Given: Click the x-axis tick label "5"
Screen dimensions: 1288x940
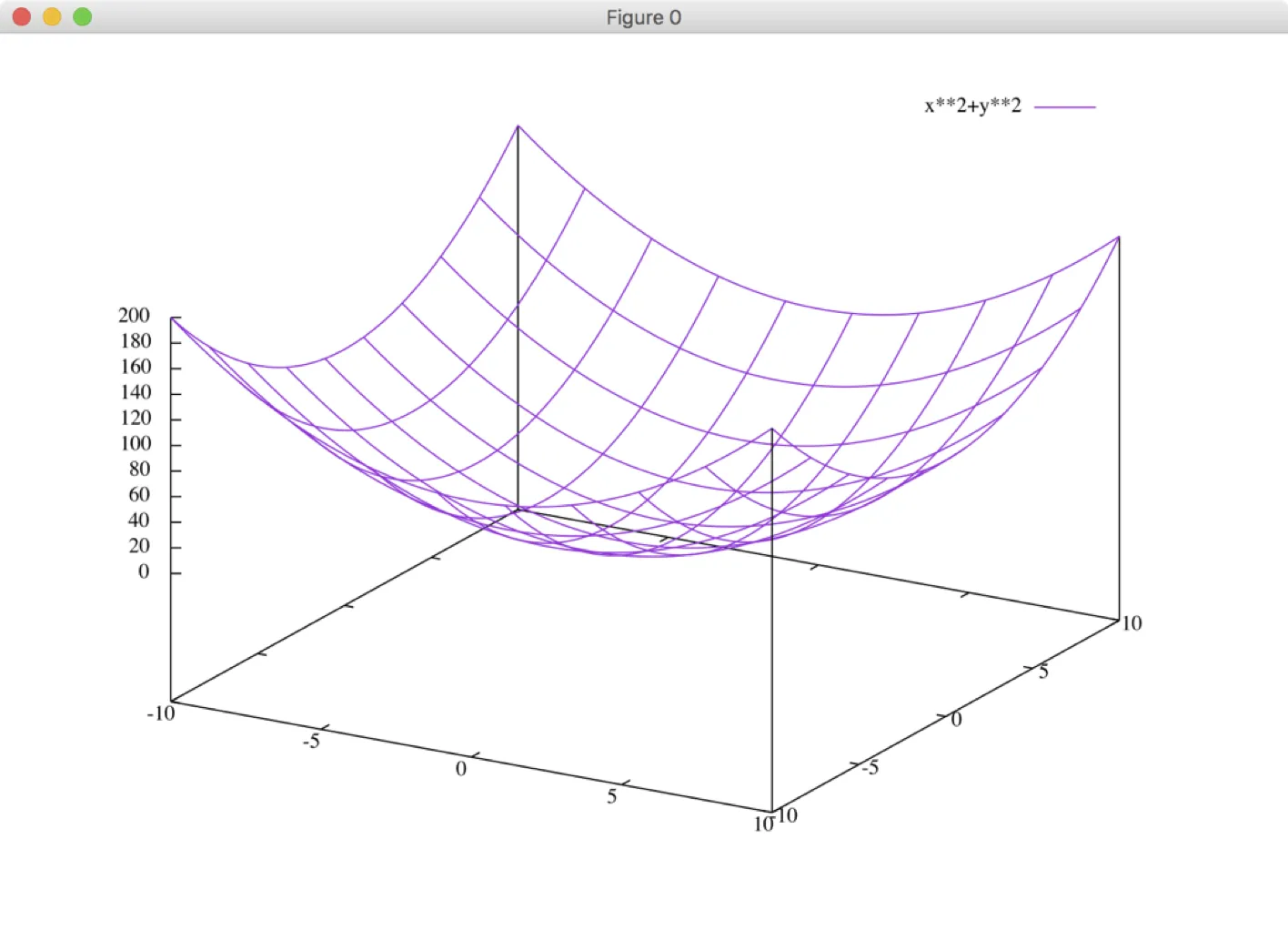Looking at the screenshot, I should pyautogui.click(x=612, y=796).
